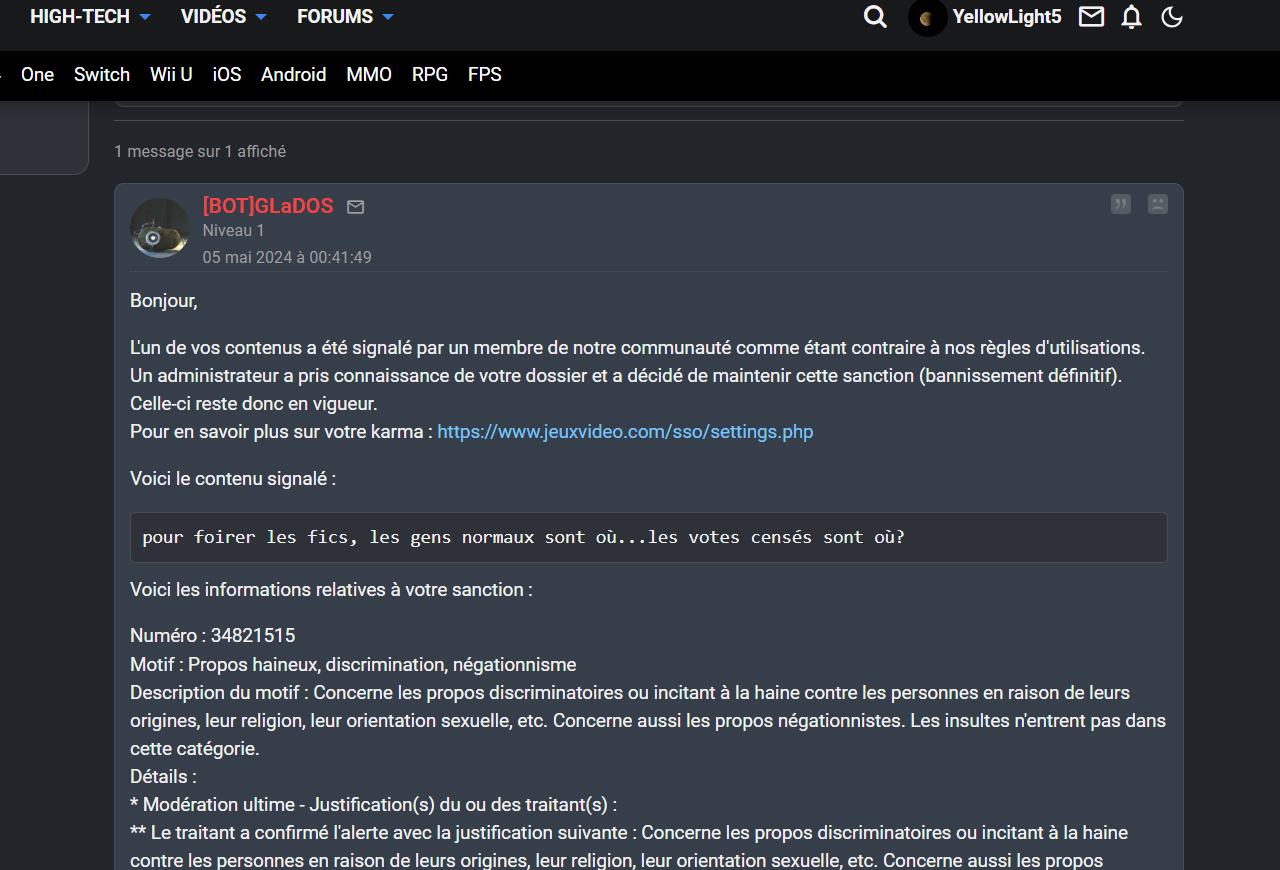Screen dimensions: 1280x870
Task: Select the Switch platform tab
Action: pos(102,75)
